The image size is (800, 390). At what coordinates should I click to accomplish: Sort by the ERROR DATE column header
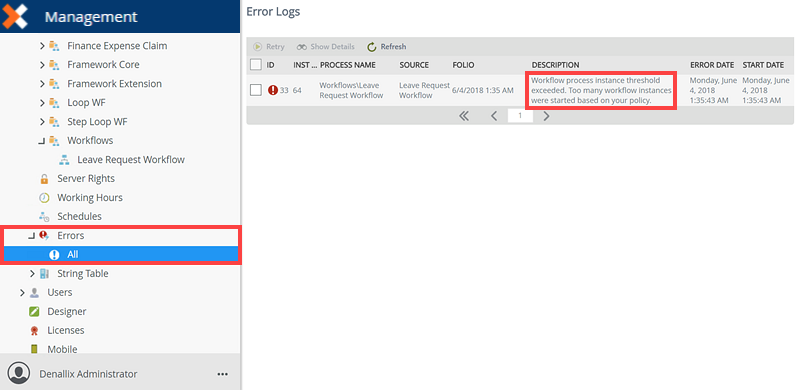point(712,65)
